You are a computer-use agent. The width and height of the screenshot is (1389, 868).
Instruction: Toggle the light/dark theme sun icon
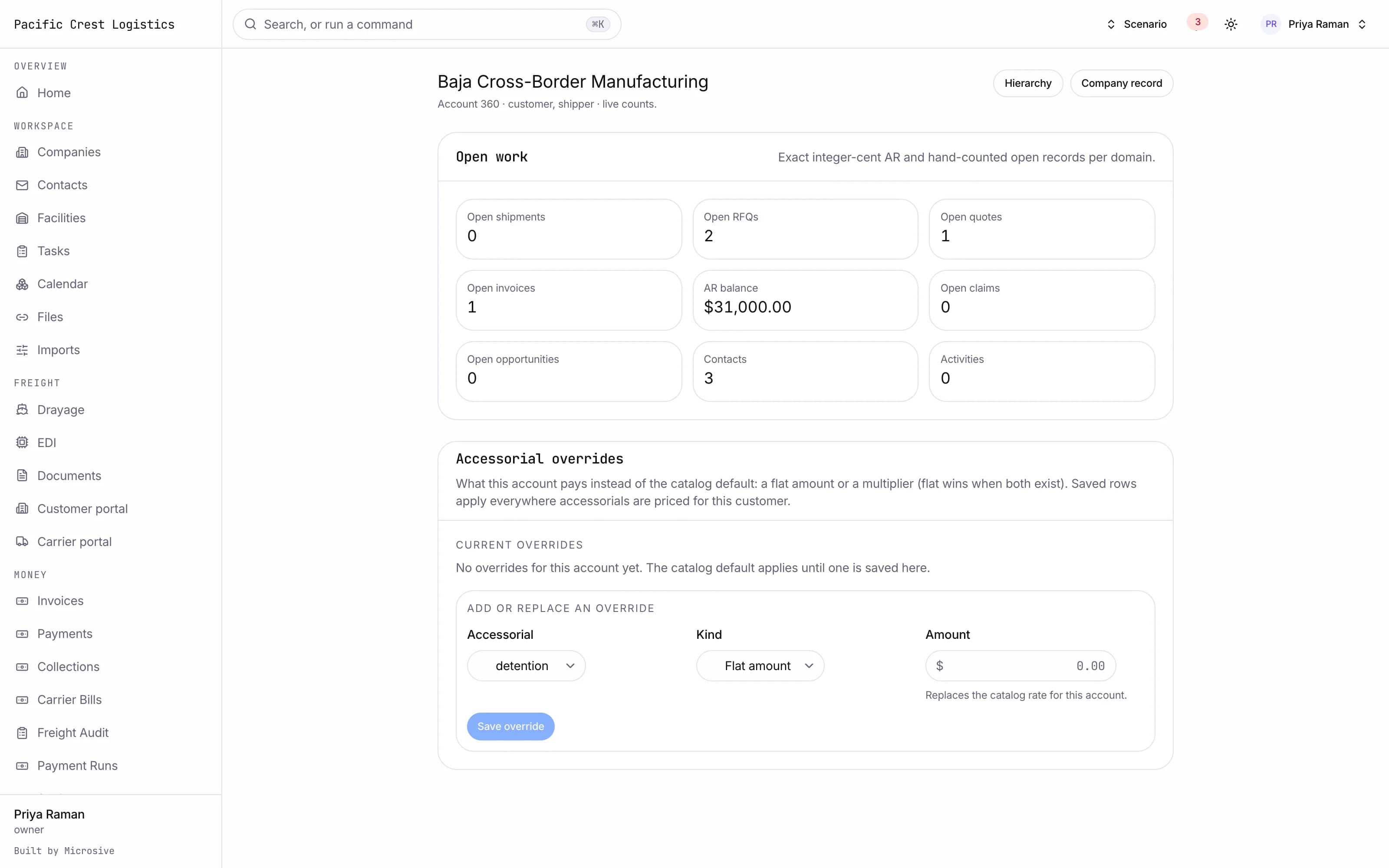pos(1231,24)
